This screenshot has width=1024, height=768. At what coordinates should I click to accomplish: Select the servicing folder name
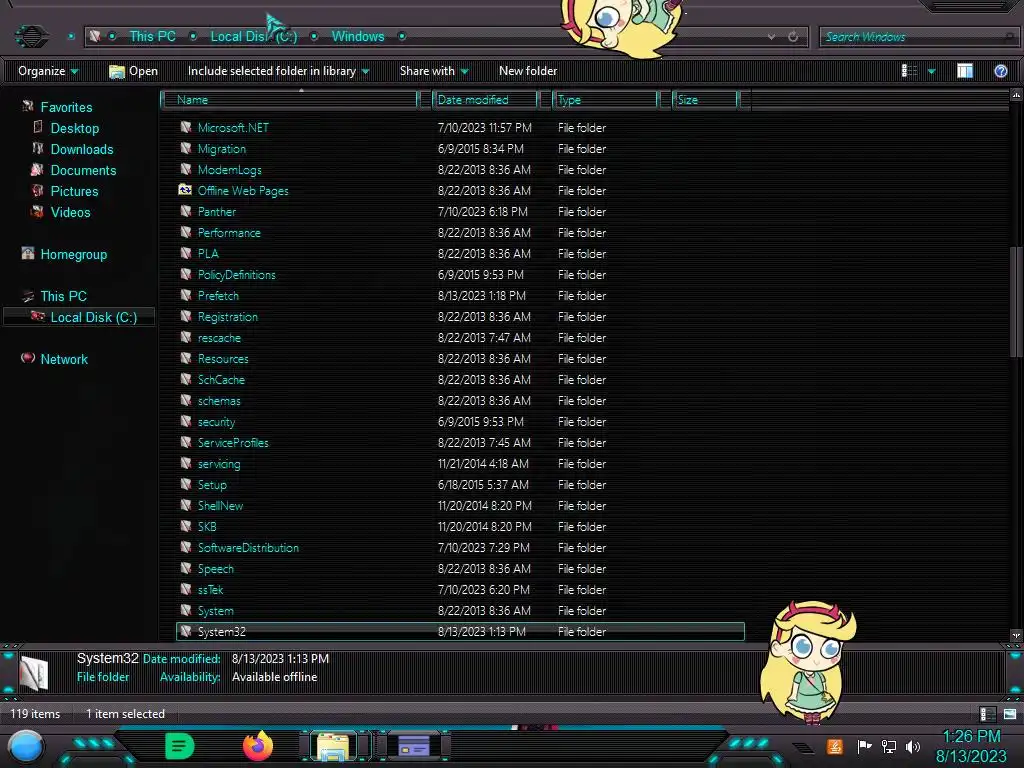pos(219,464)
